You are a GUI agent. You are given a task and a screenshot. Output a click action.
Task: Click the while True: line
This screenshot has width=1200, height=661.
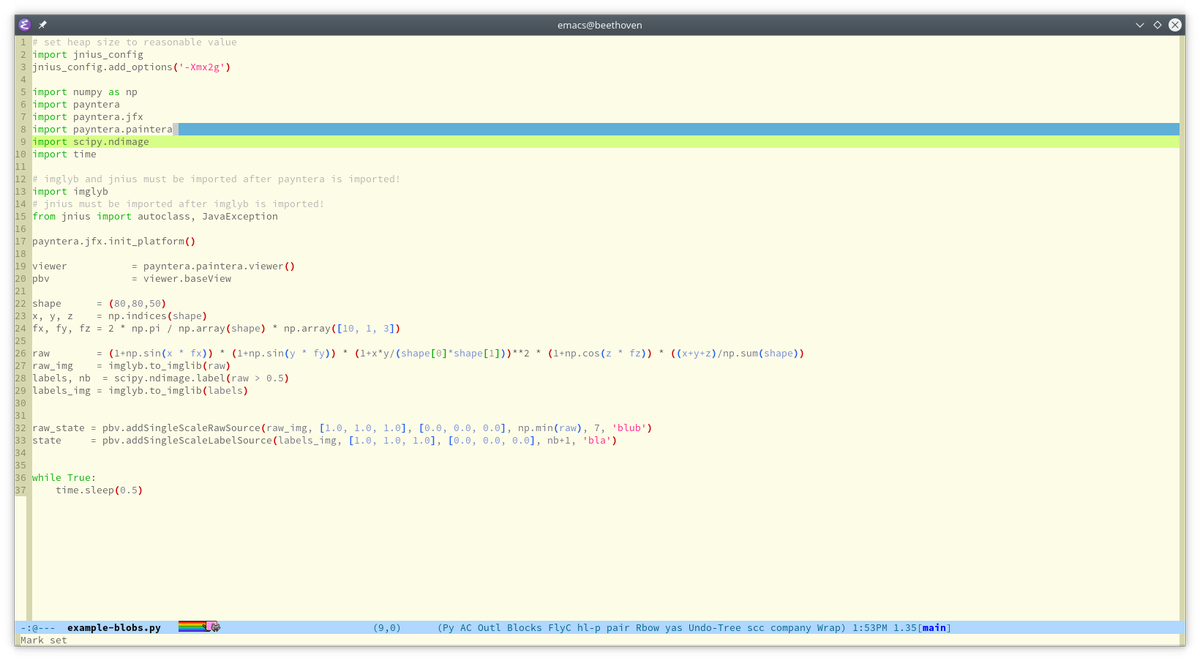[x=64, y=478]
